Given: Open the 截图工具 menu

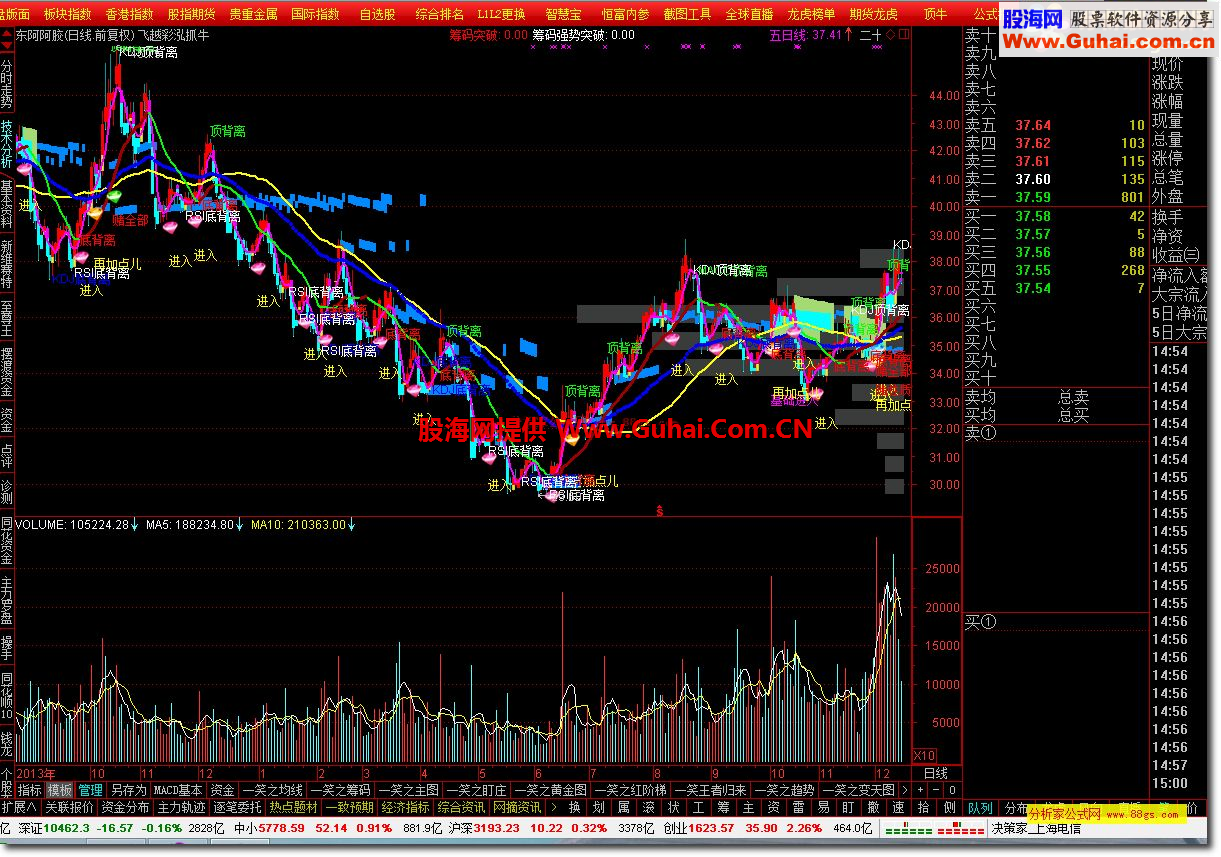Looking at the screenshot, I should (687, 14).
